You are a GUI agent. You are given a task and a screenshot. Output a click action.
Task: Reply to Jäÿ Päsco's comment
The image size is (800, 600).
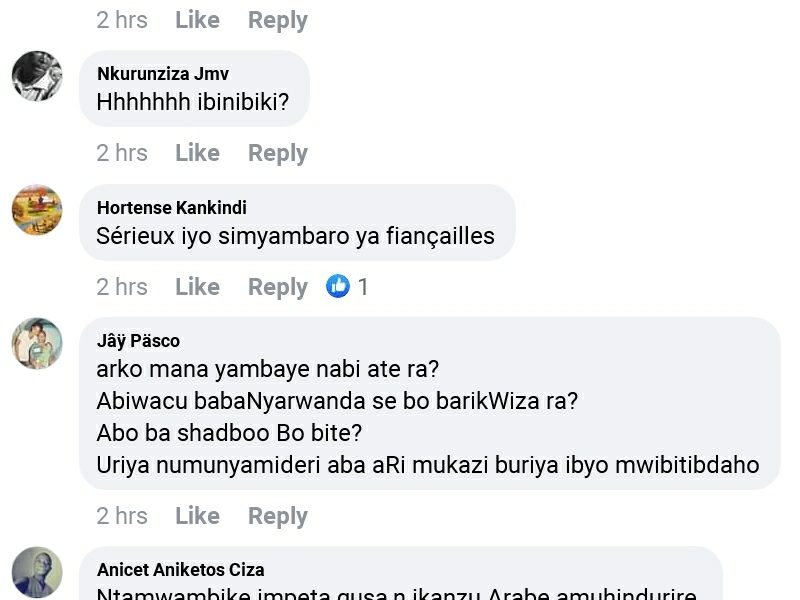click(277, 516)
